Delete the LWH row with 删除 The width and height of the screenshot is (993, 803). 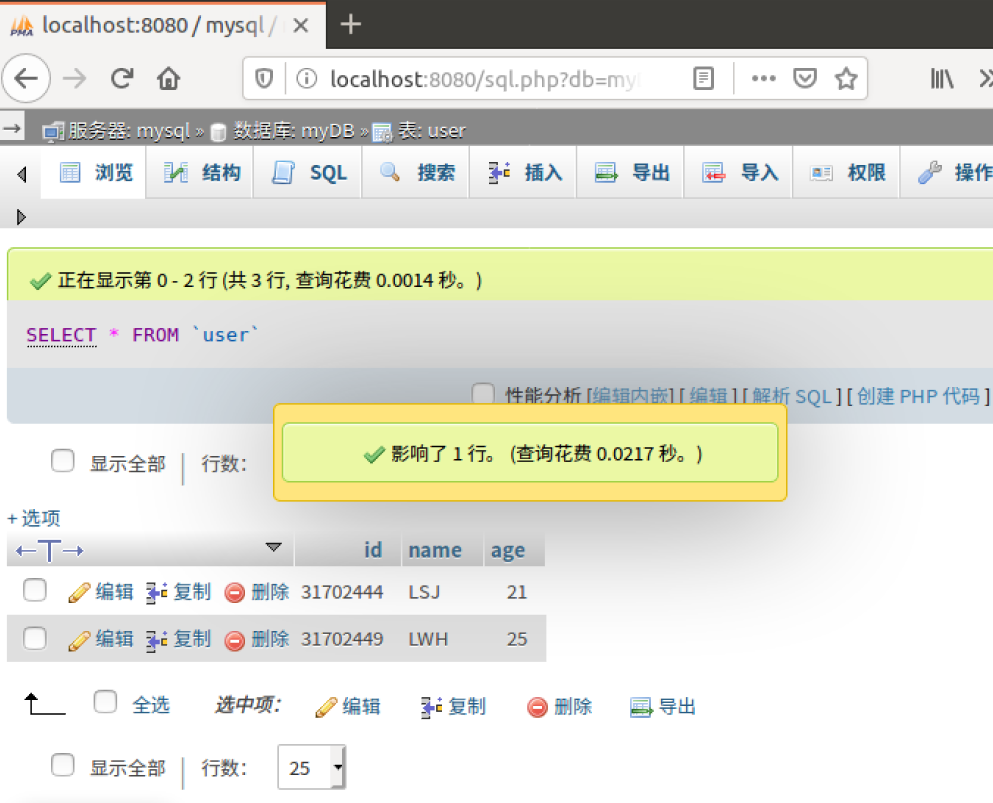pyautogui.click(x=257, y=640)
